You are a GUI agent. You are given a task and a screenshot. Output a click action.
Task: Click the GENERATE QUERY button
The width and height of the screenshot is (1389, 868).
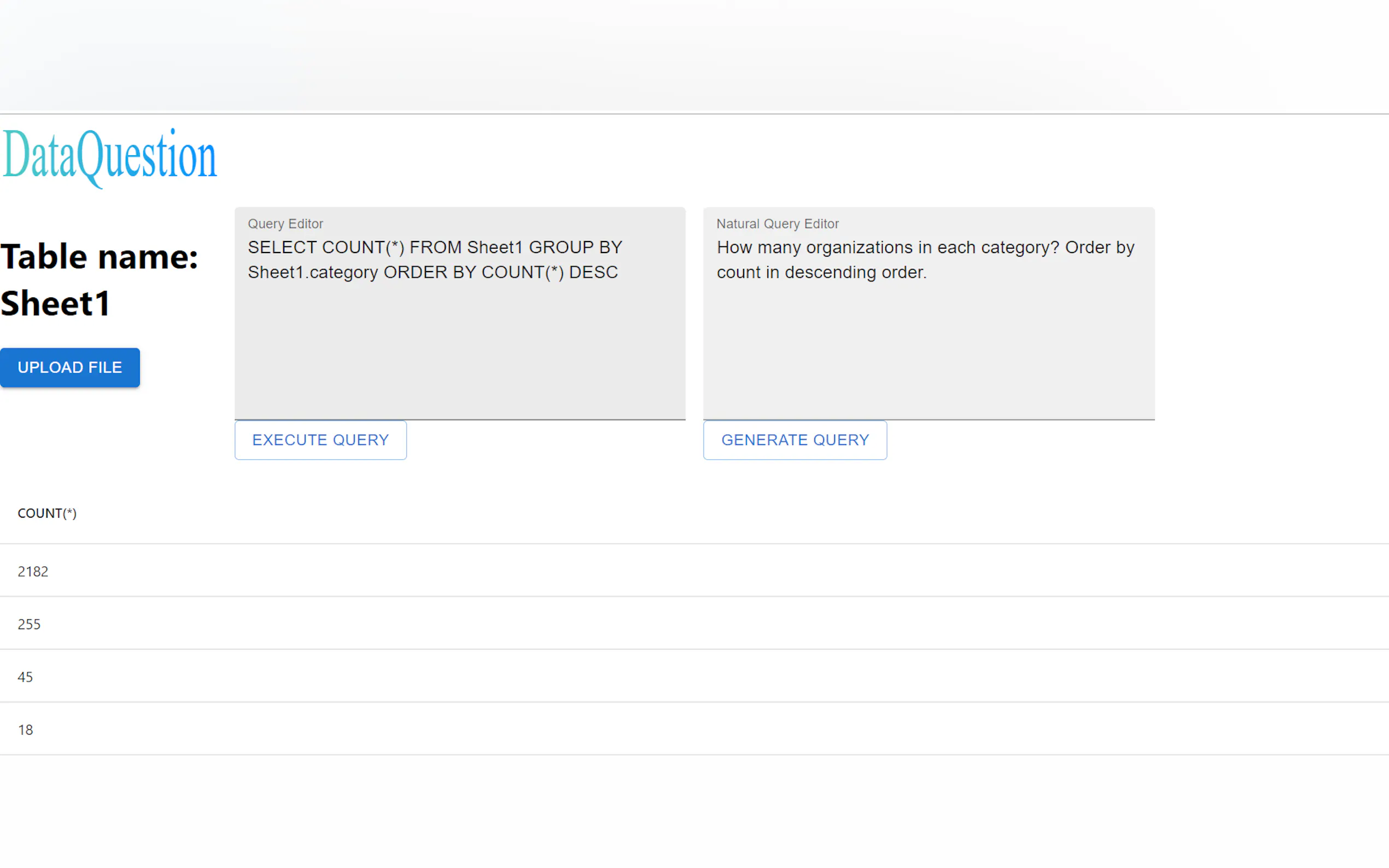click(795, 440)
